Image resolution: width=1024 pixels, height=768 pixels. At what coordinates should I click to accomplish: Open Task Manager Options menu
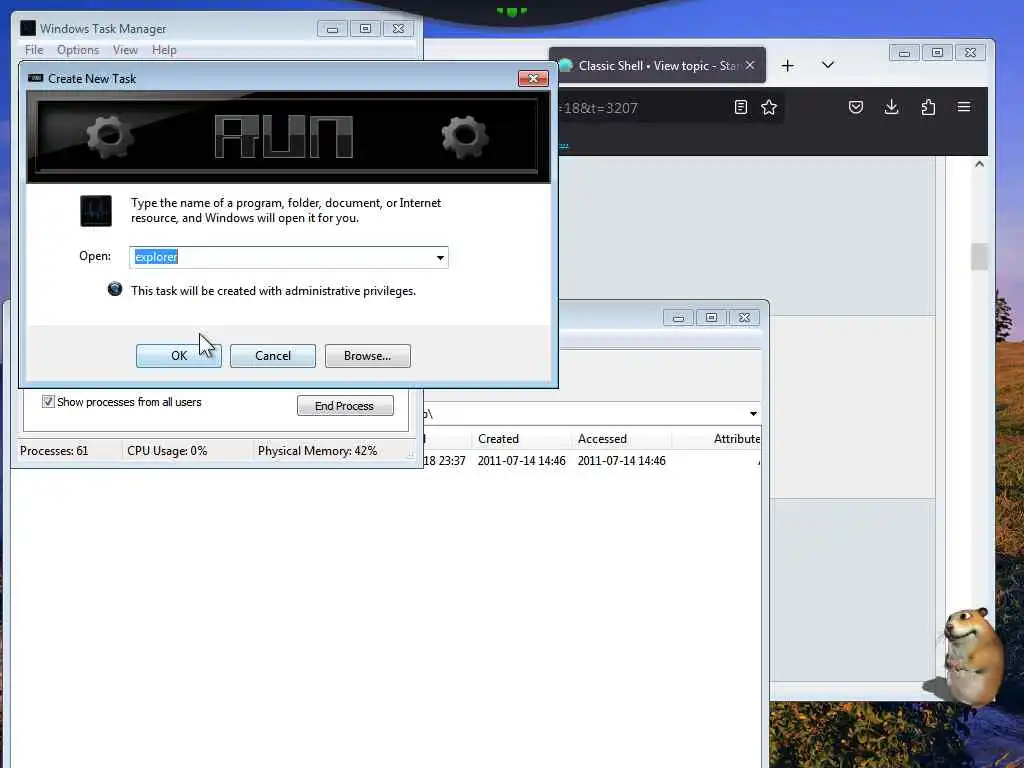coord(78,50)
